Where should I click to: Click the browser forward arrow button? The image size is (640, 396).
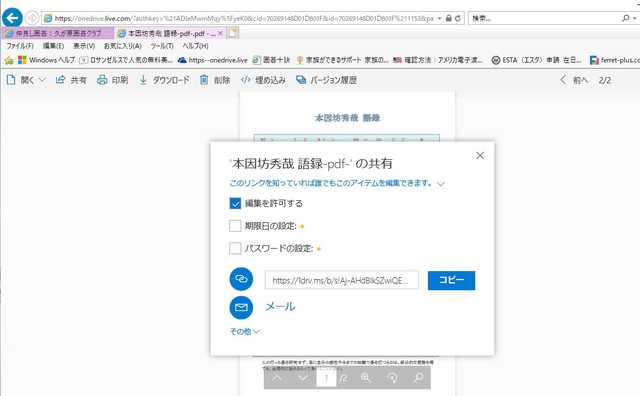pos(32,18)
